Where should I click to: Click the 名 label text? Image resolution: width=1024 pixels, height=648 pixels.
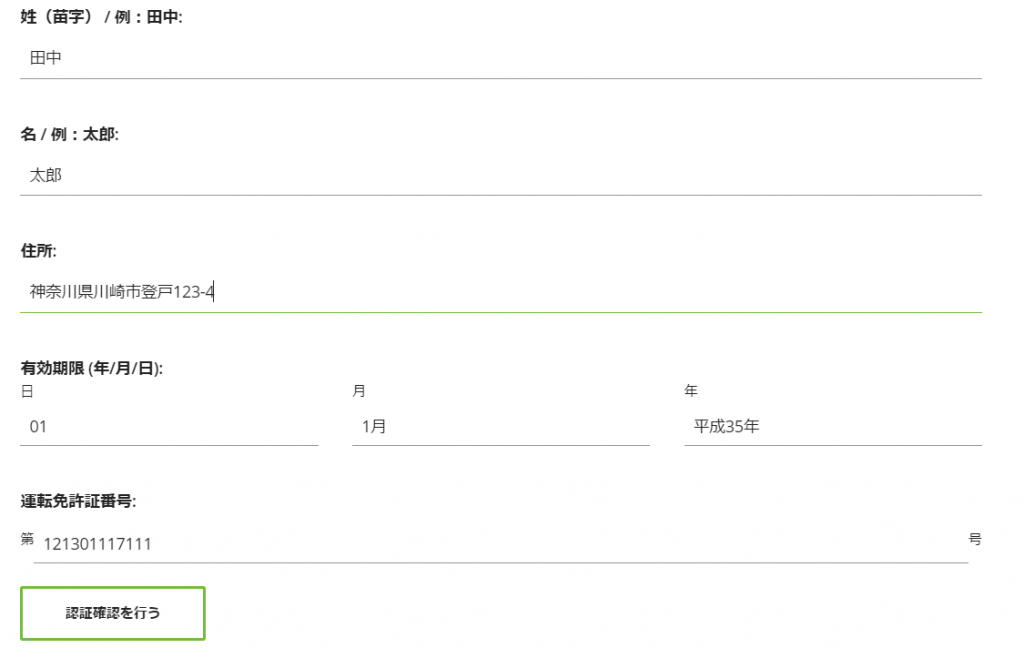[x=27, y=134]
